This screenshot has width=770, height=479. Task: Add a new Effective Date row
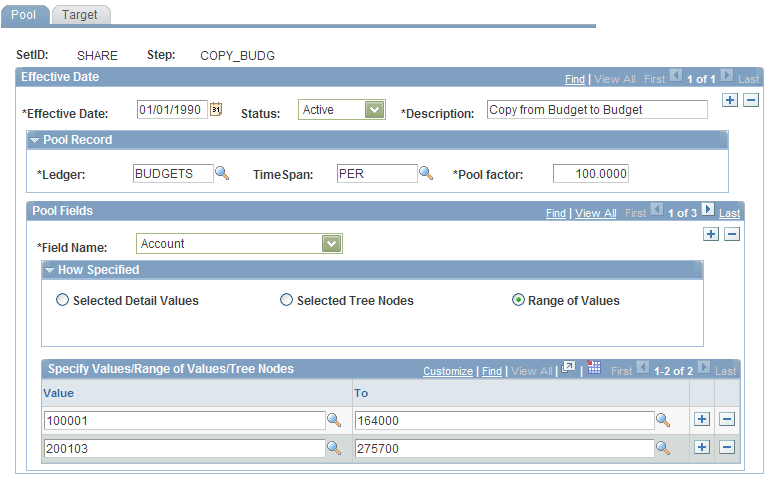[730, 100]
